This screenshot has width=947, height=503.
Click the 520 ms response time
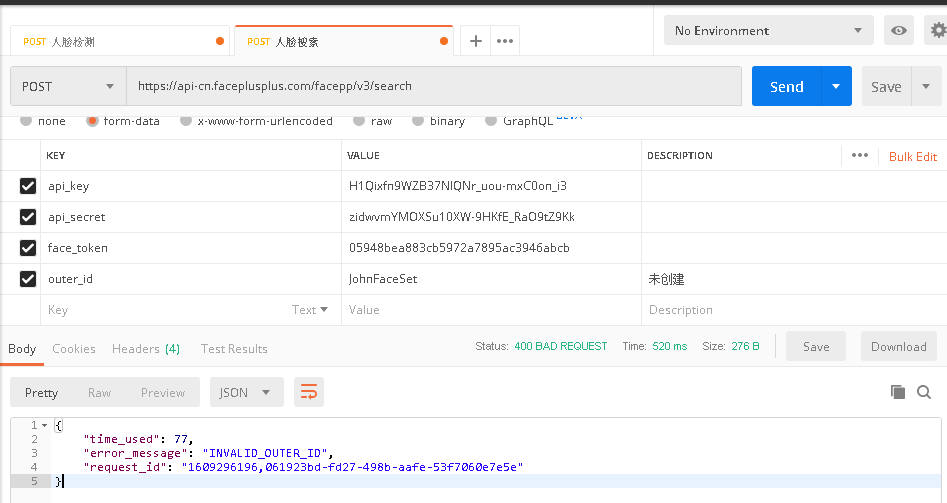click(x=670, y=346)
